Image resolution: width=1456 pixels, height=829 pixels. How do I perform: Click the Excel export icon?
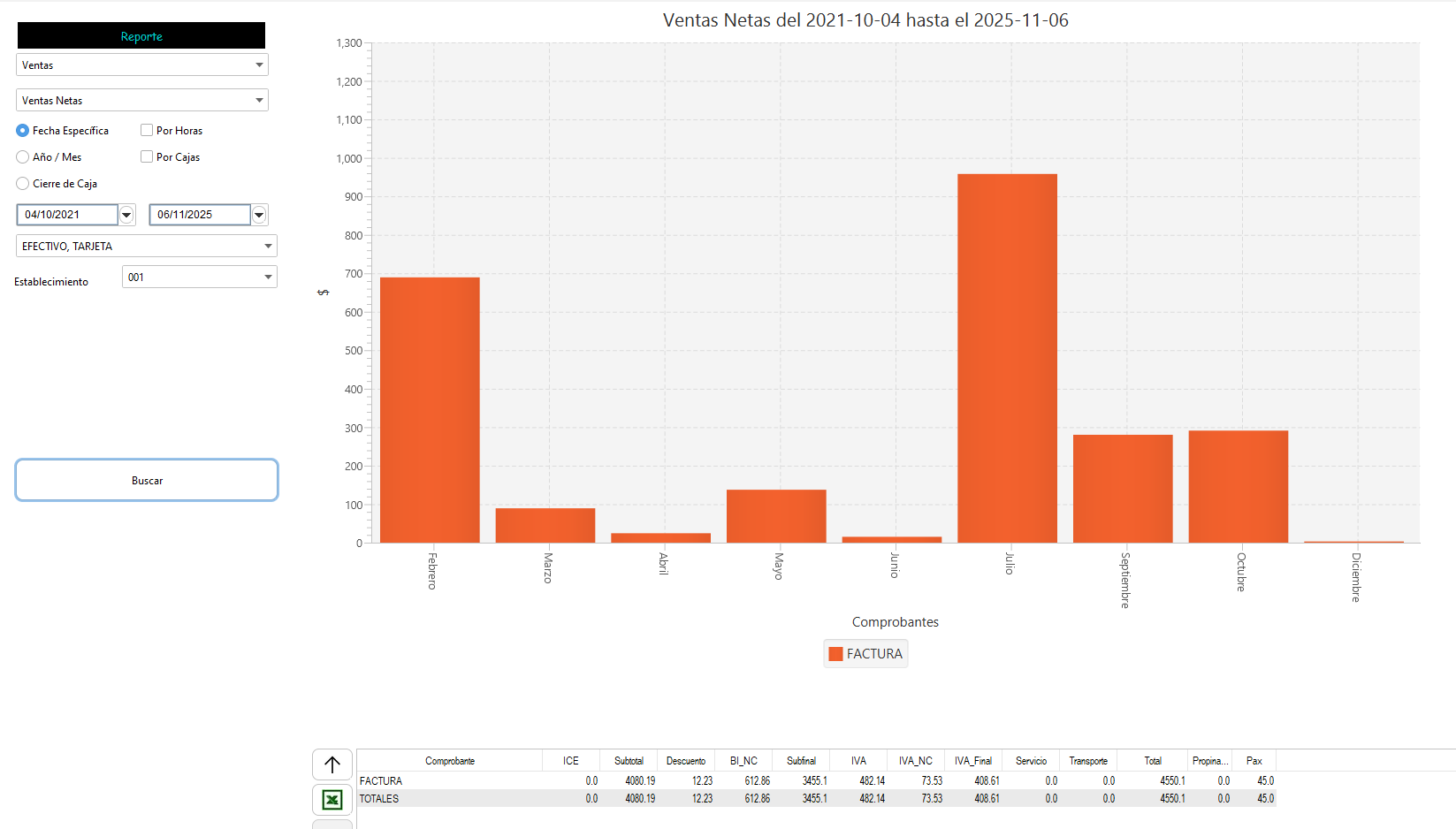(x=332, y=800)
